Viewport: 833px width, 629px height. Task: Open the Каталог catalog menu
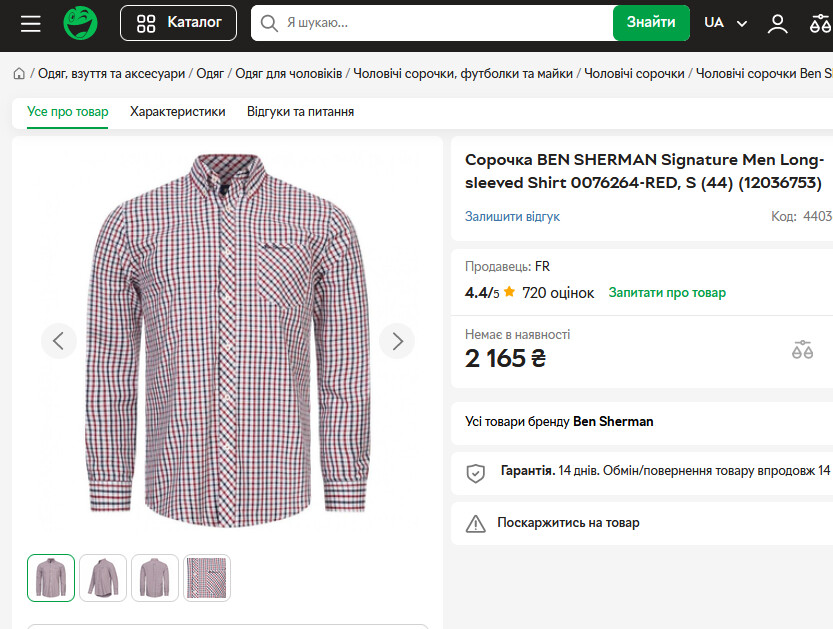pos(178,23)
